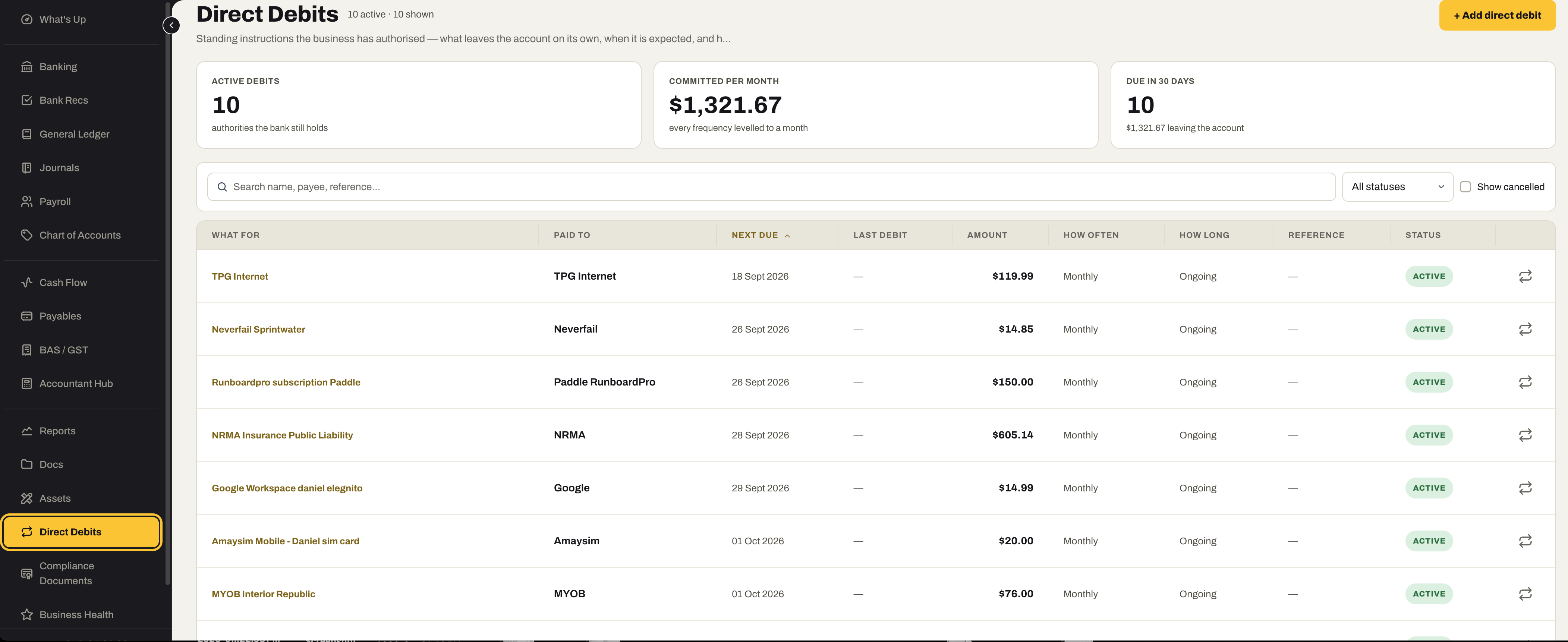
Task: Click the Paddle RunboardPro payee cell
Action: tap(604, 382)
